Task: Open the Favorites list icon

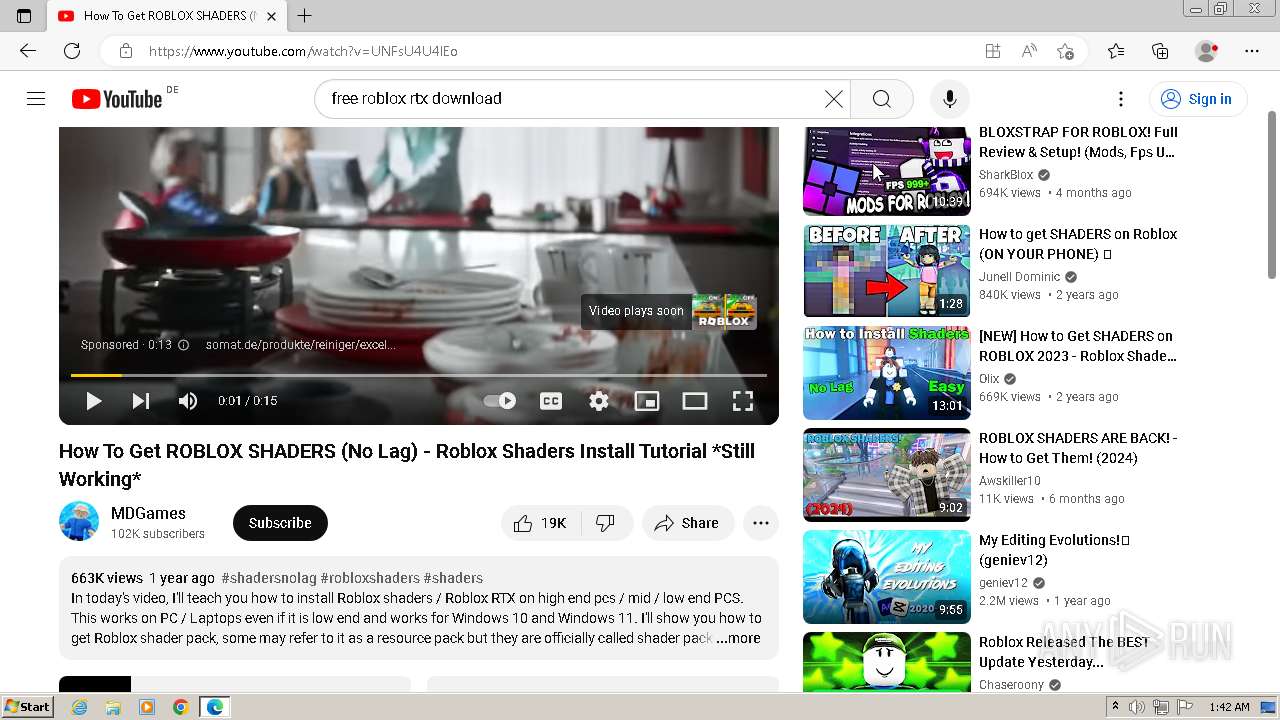Action: (x=1116, y=51)
